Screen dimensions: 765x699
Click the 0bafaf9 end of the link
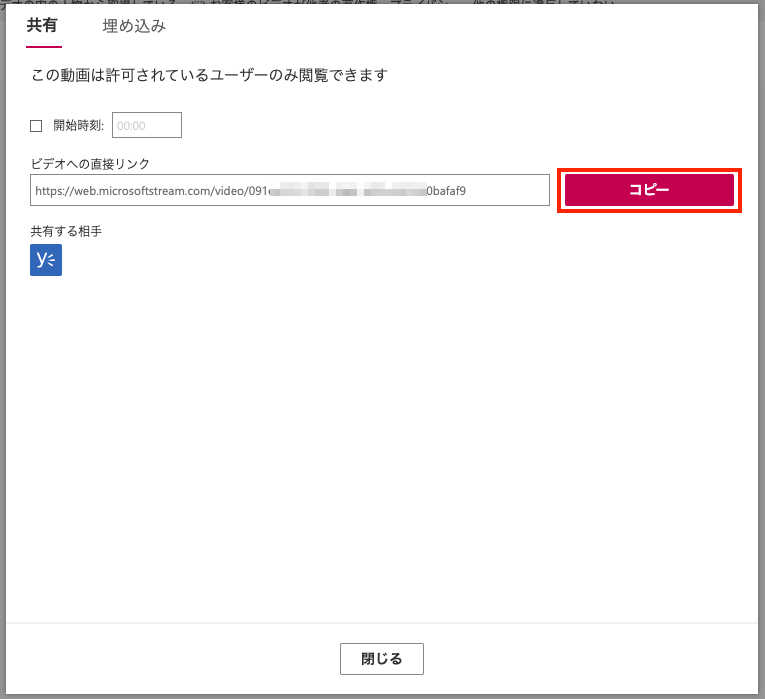pyautogui.click(x=446, y=191)
